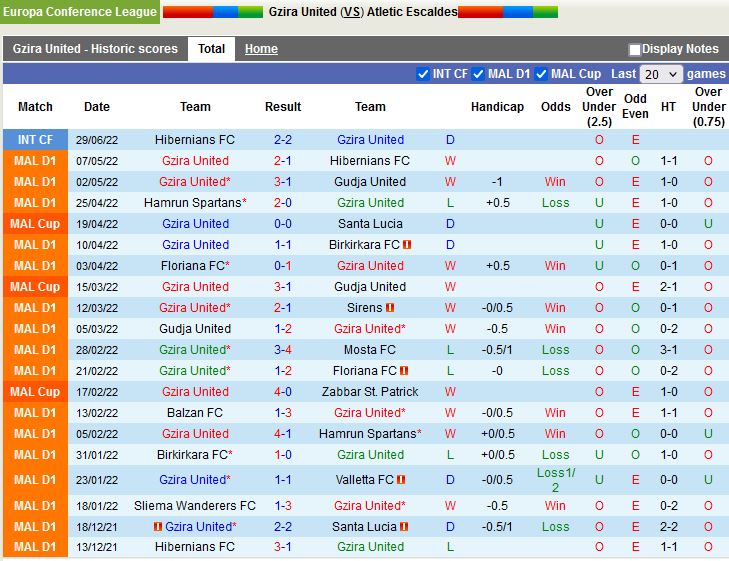Screen dimensions: 729x561
Task: Switch to the Home tab
Action: pyautogui.click(x=261, y=49)
